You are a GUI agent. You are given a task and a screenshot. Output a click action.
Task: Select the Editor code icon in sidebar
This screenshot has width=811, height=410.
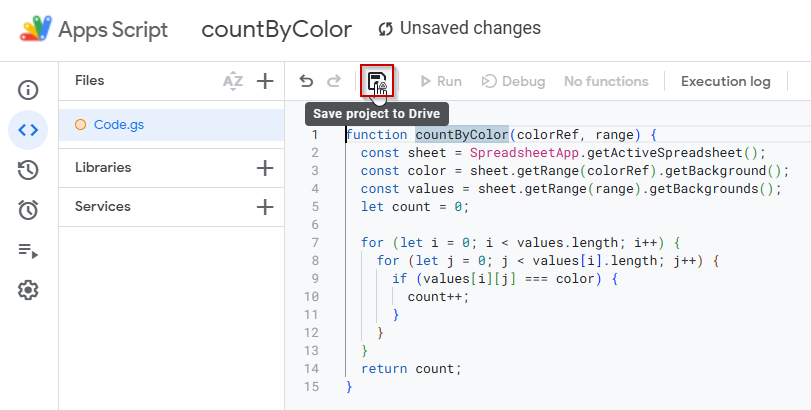pos(28,130)
